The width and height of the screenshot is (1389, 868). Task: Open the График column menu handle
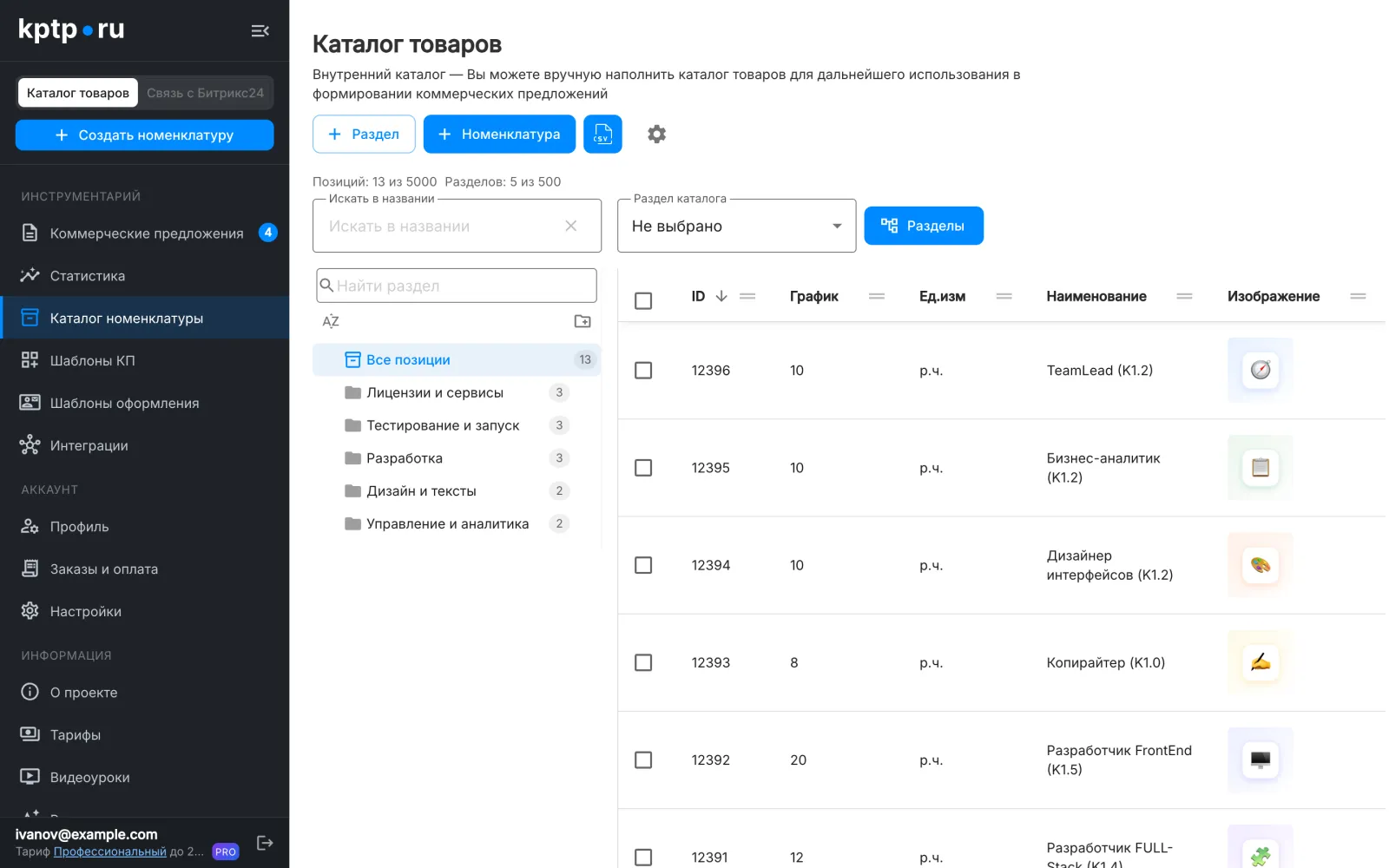pos(877,296)
